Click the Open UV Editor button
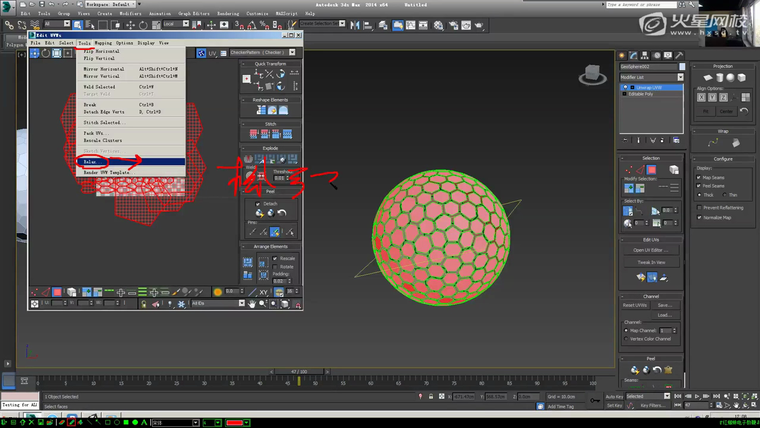 [x=650, y=250]
